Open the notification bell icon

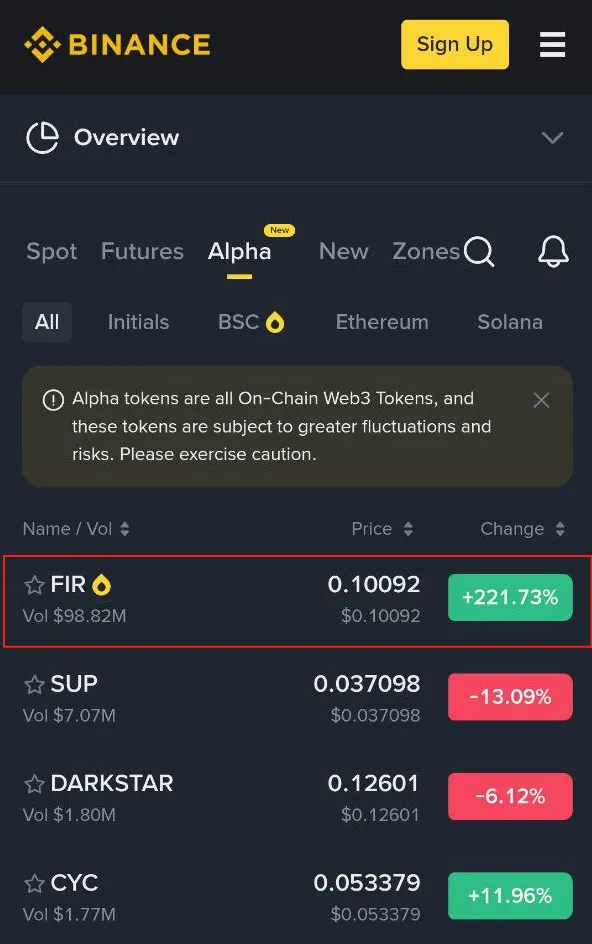(553, 251)
